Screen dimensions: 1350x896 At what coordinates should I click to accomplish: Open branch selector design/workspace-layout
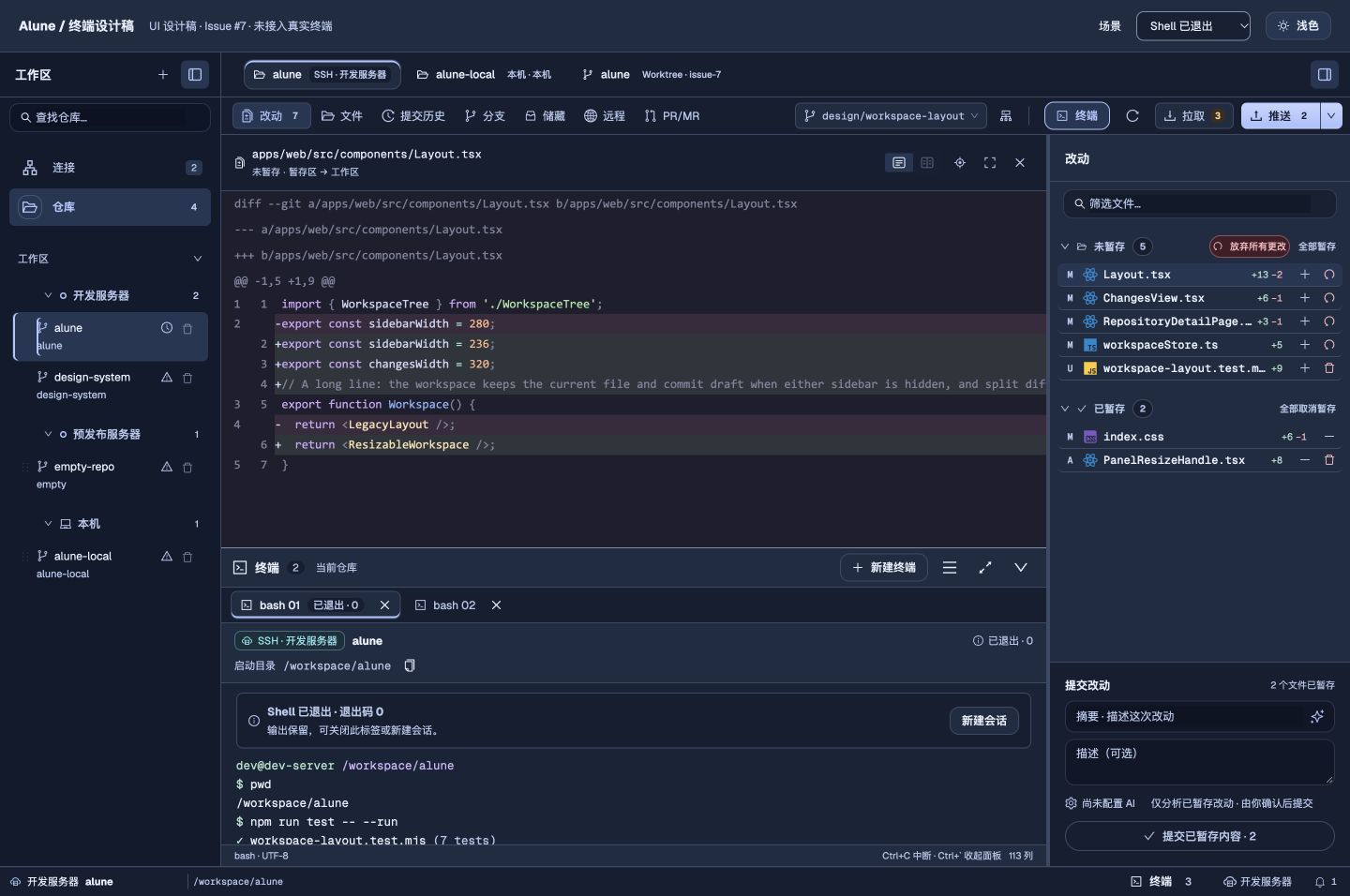point(891,115)
